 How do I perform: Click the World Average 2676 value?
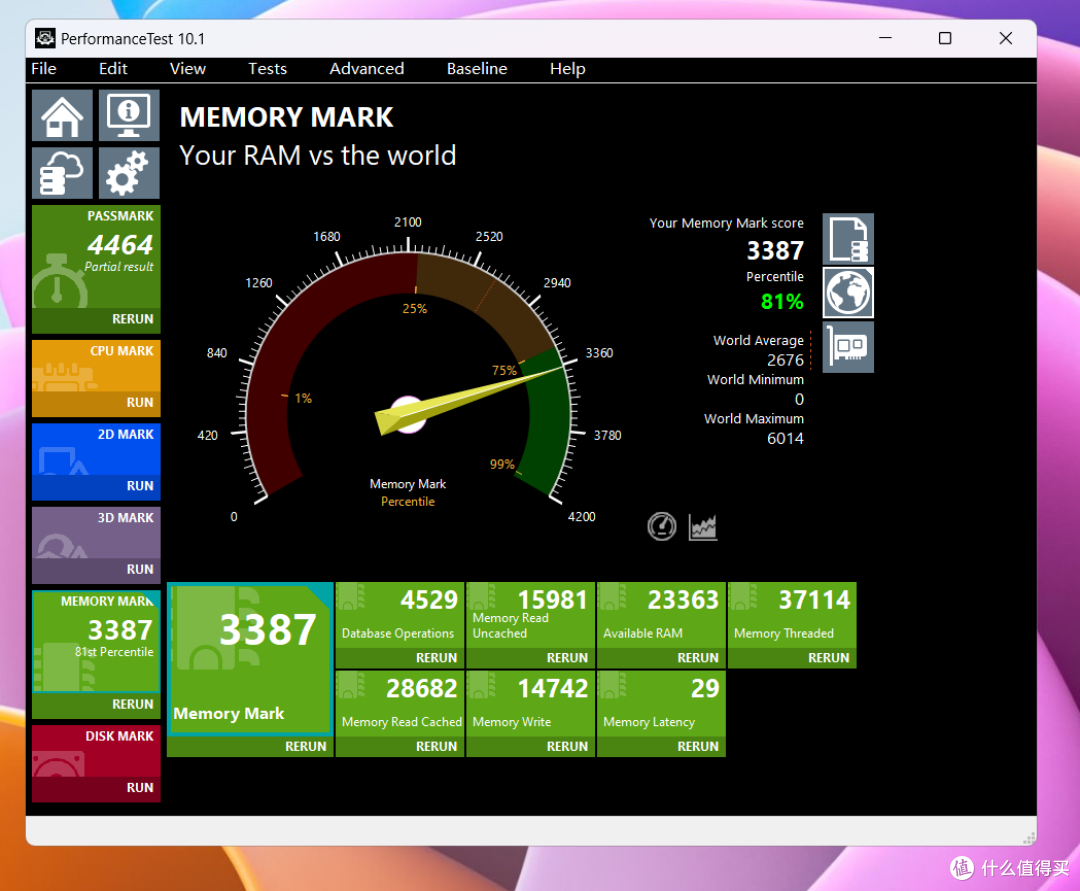(785, 360)
